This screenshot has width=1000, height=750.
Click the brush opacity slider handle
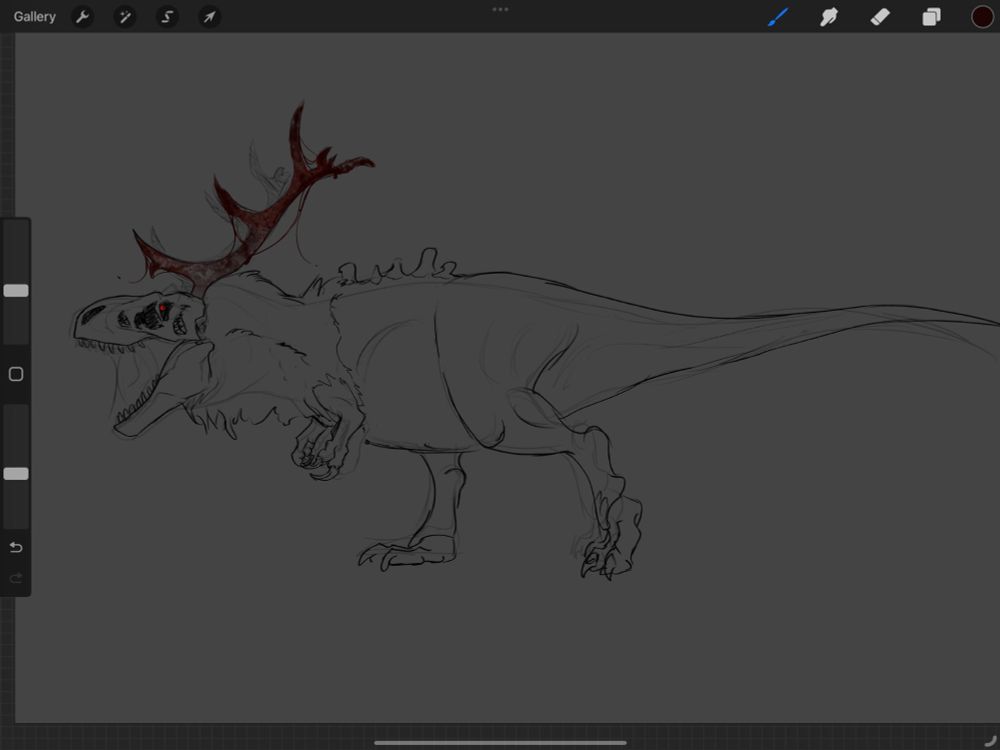point(16,473)
